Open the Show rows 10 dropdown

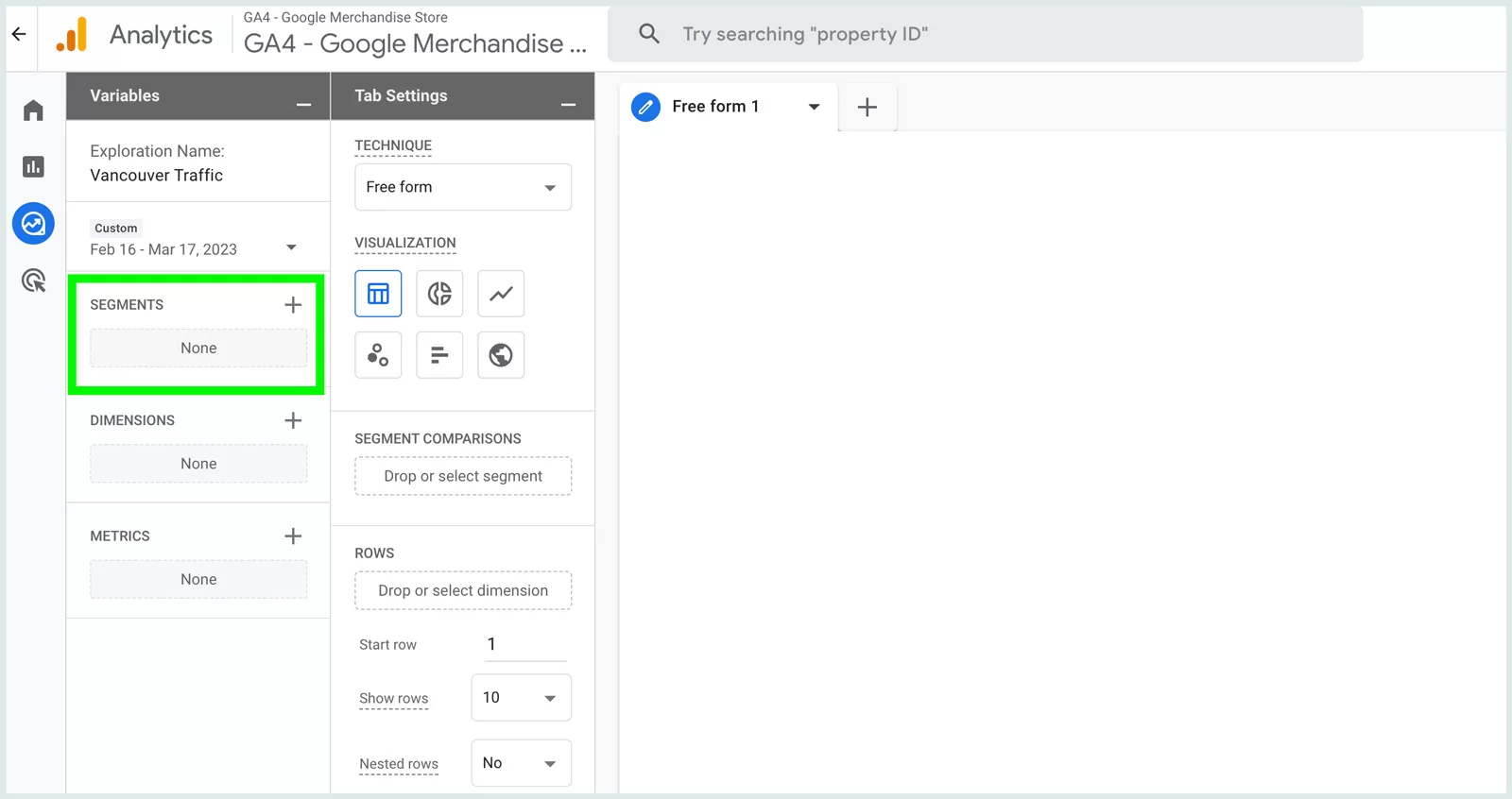click(x=522, y=698)
